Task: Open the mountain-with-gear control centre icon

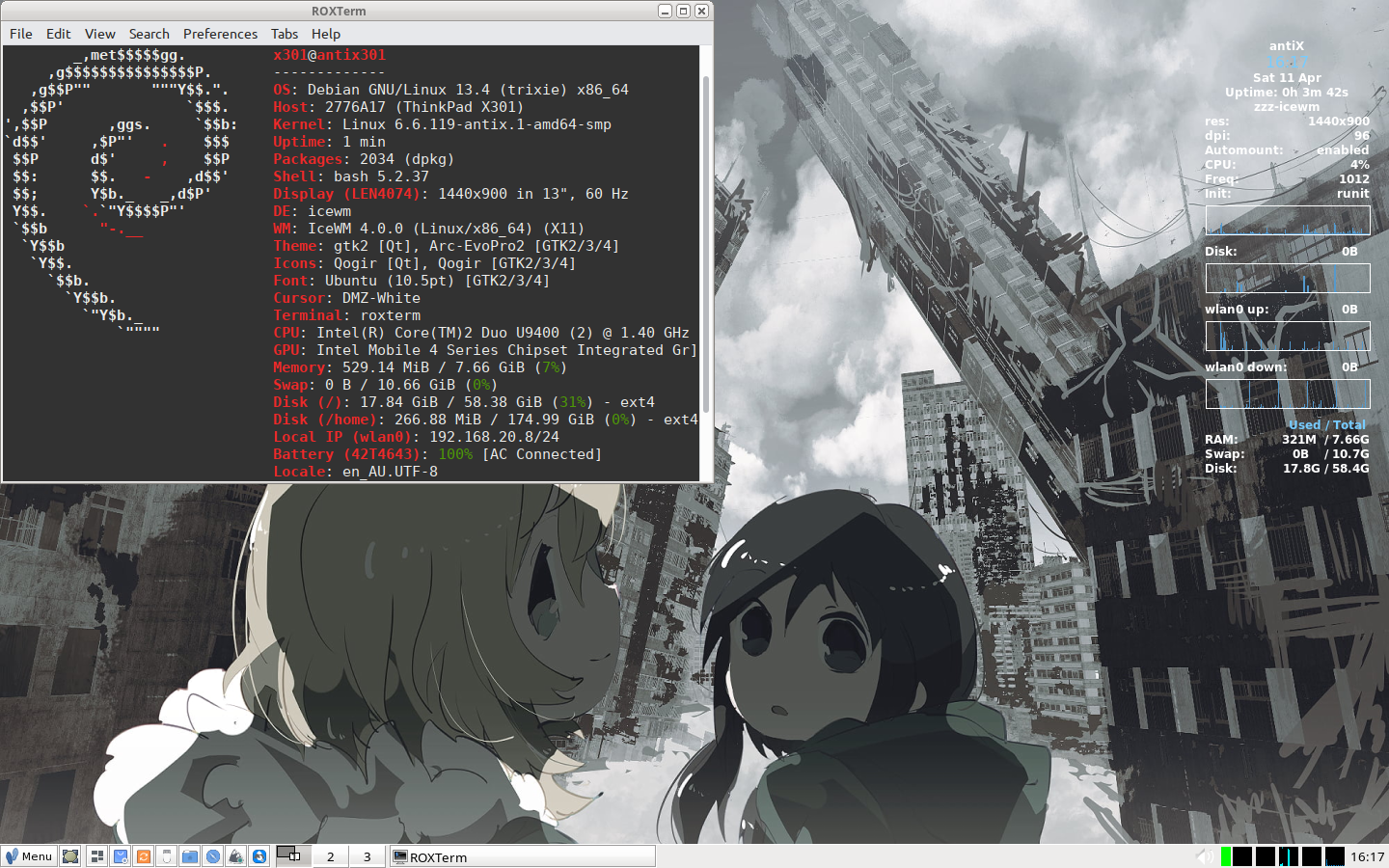Action: click(x=236, y=856)
